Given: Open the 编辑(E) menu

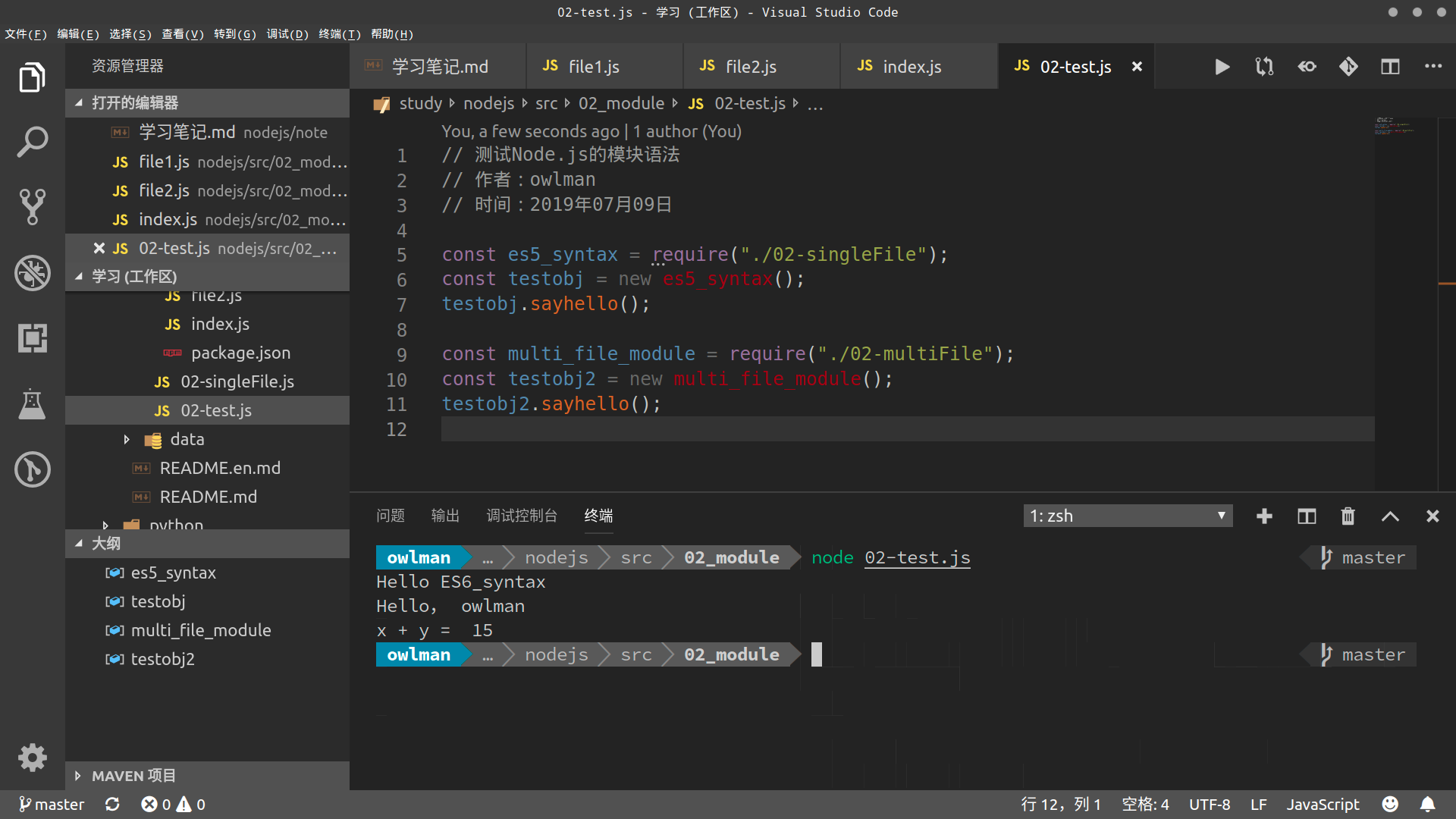Looking at the screenshot, I should click(78, 34).
